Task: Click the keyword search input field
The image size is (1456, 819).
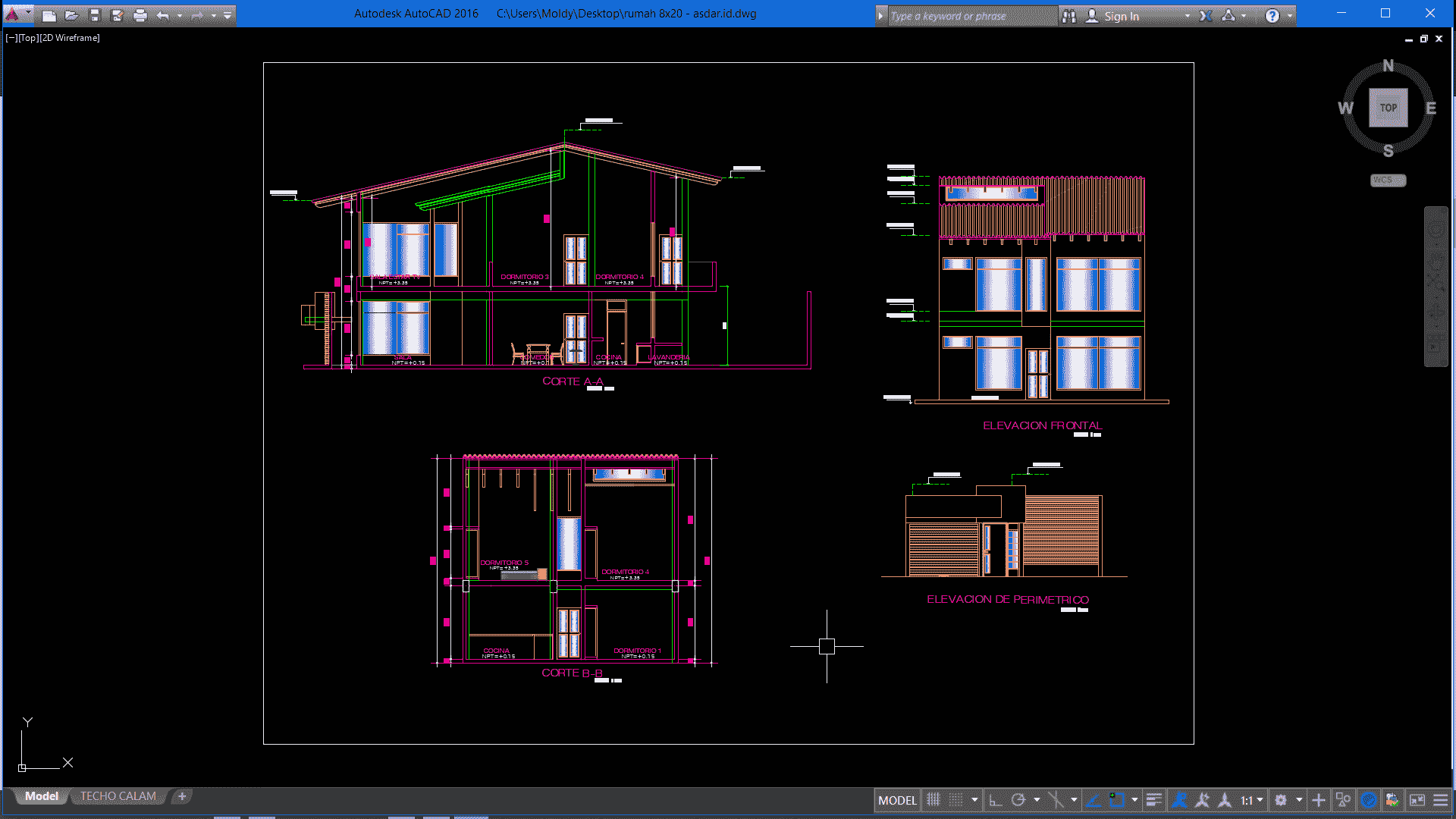Action: (x=971, y=16)
